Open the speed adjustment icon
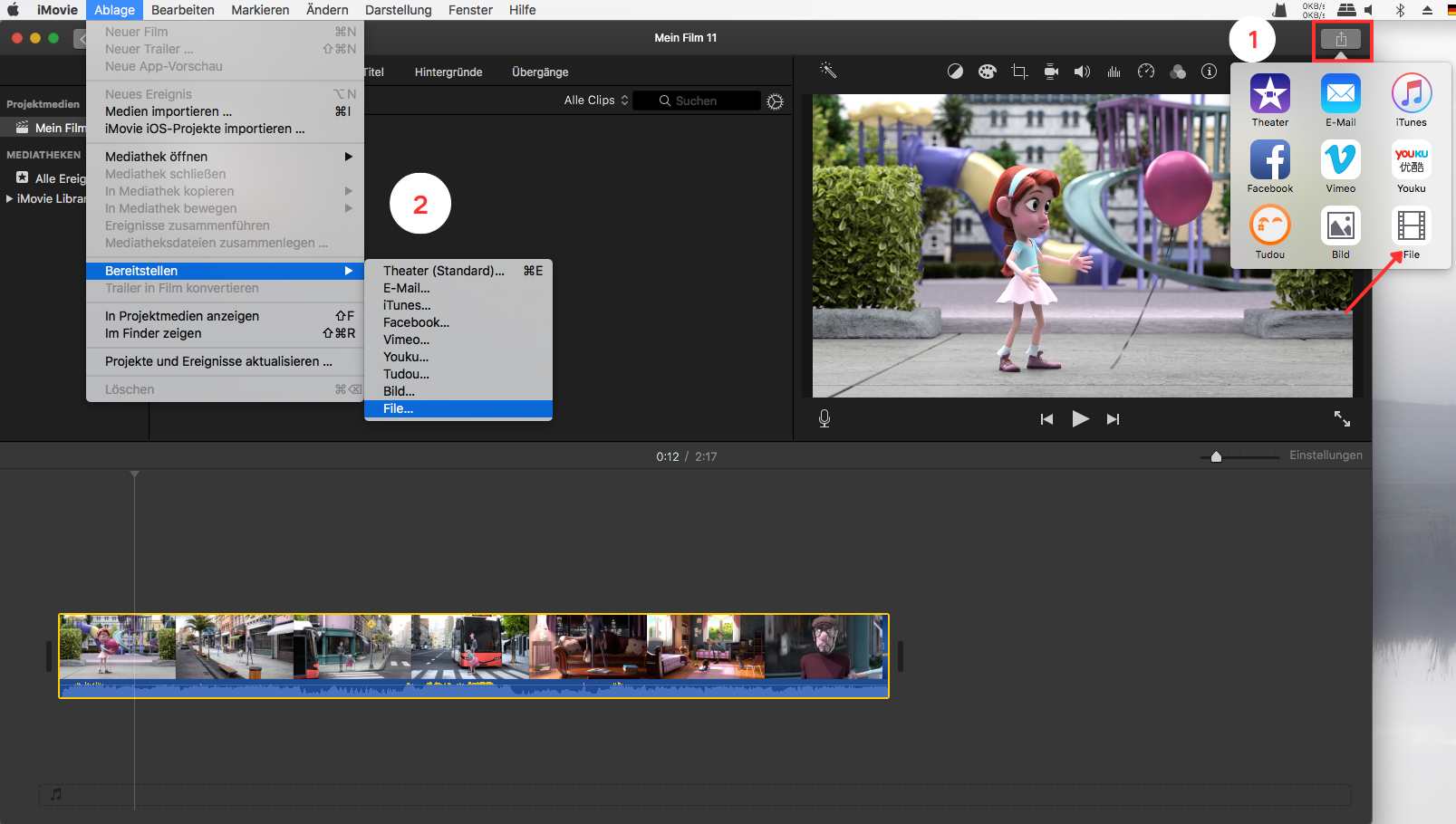This screenshot has height=824, width=1456. tap(1146, 72)
